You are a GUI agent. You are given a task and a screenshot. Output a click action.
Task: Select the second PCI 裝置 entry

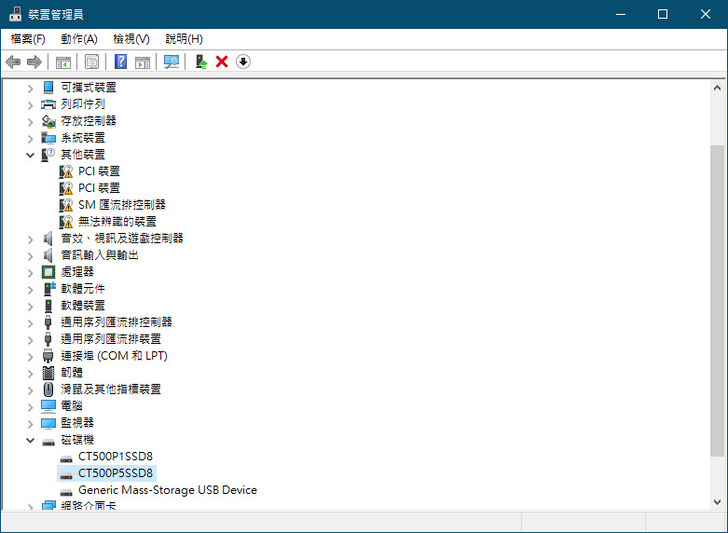pos(99,188)
